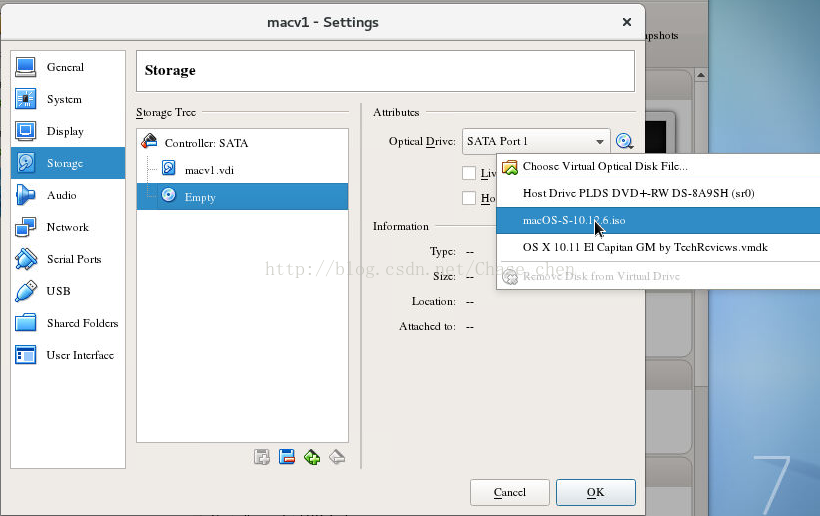Select the Storage disk icon in sidebar
This screenshot has width=820, height=516.
click(x=26, y=163)
